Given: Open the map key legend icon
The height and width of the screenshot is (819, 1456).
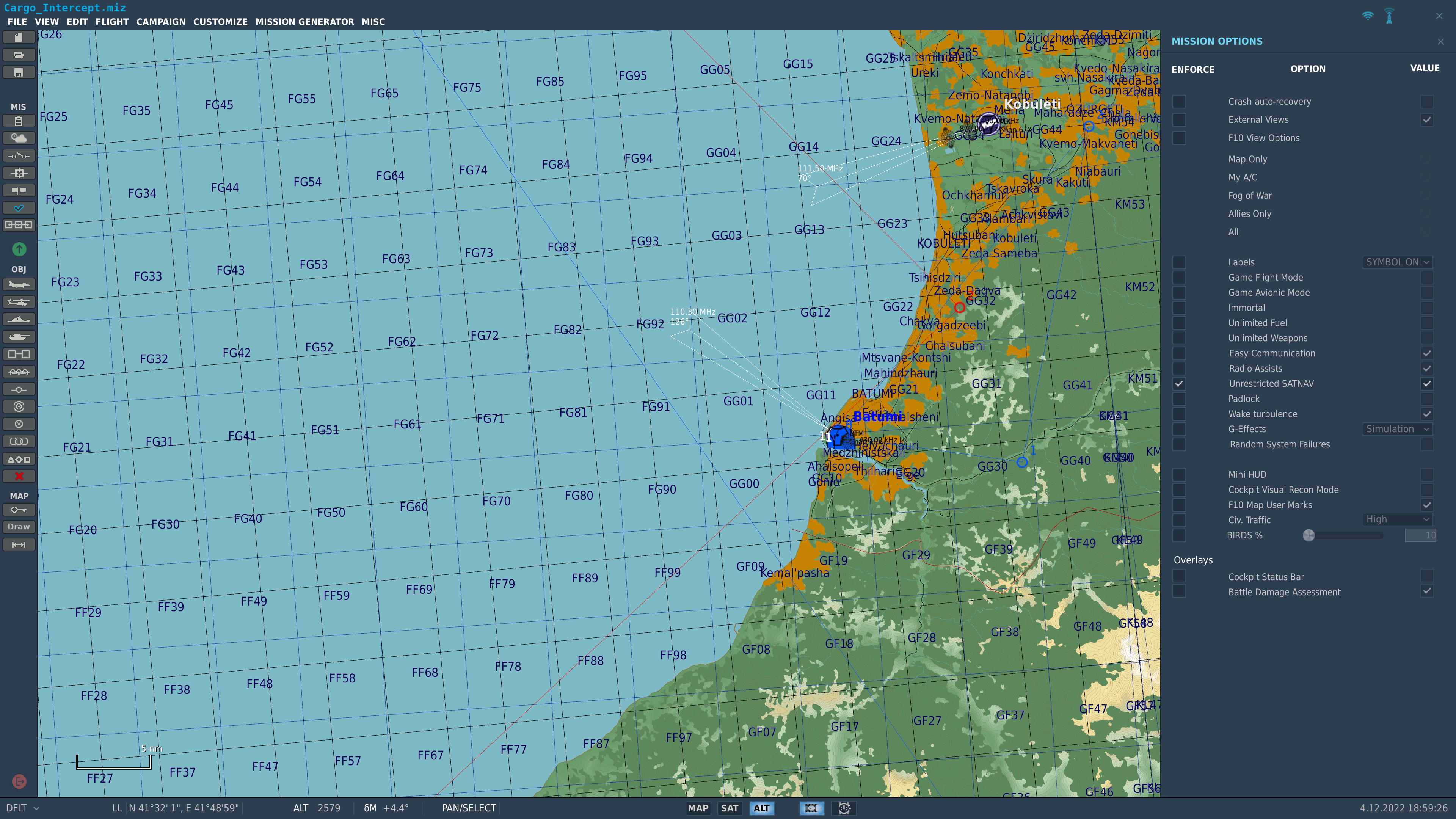Looking at the screenshot, I should coord(19,510).
